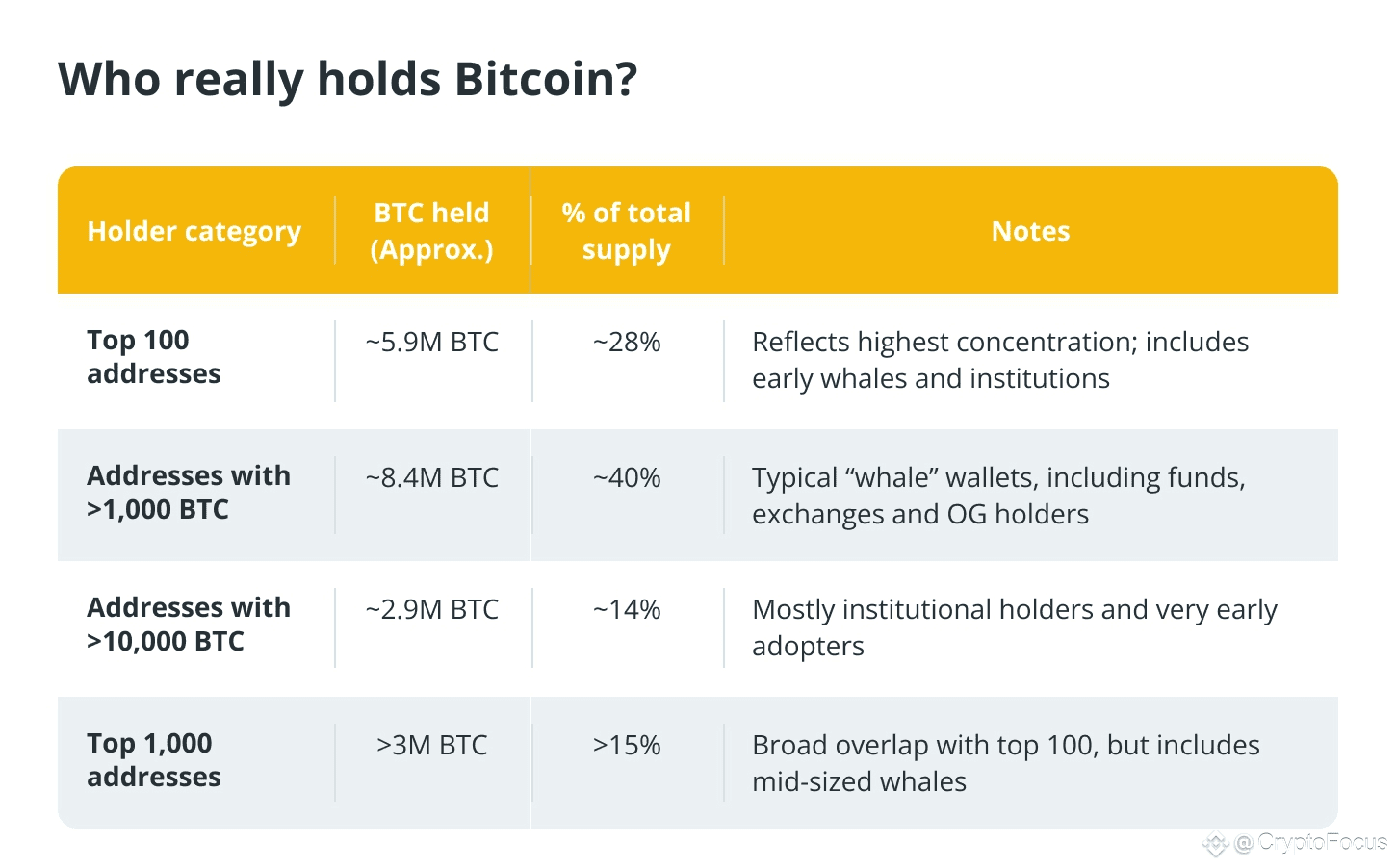The width and height of the screenshot is (1396, 868).
Task: Select the 'Top 100 addresses' row label
Action: point(154,357)
